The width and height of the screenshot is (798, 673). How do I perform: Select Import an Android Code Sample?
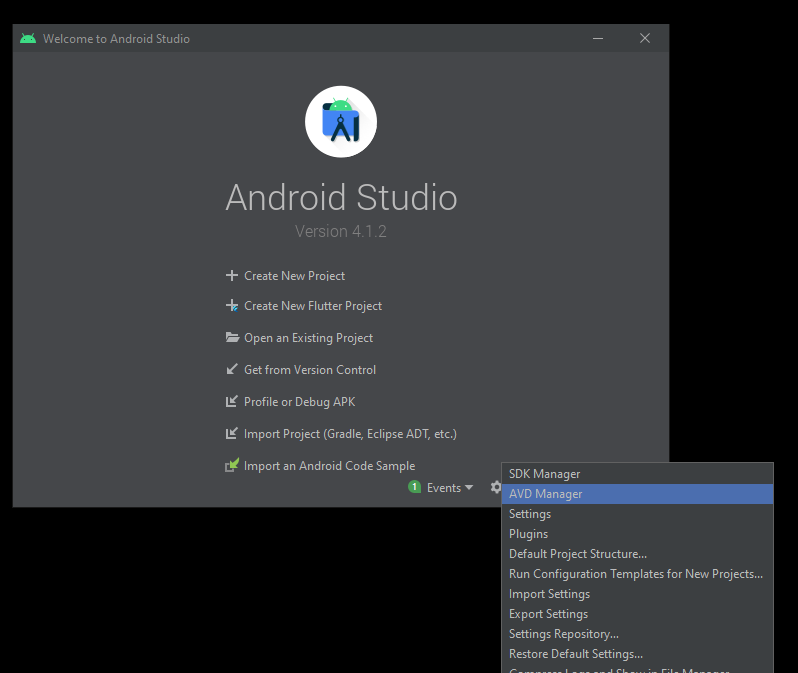(x=329, y=466)
